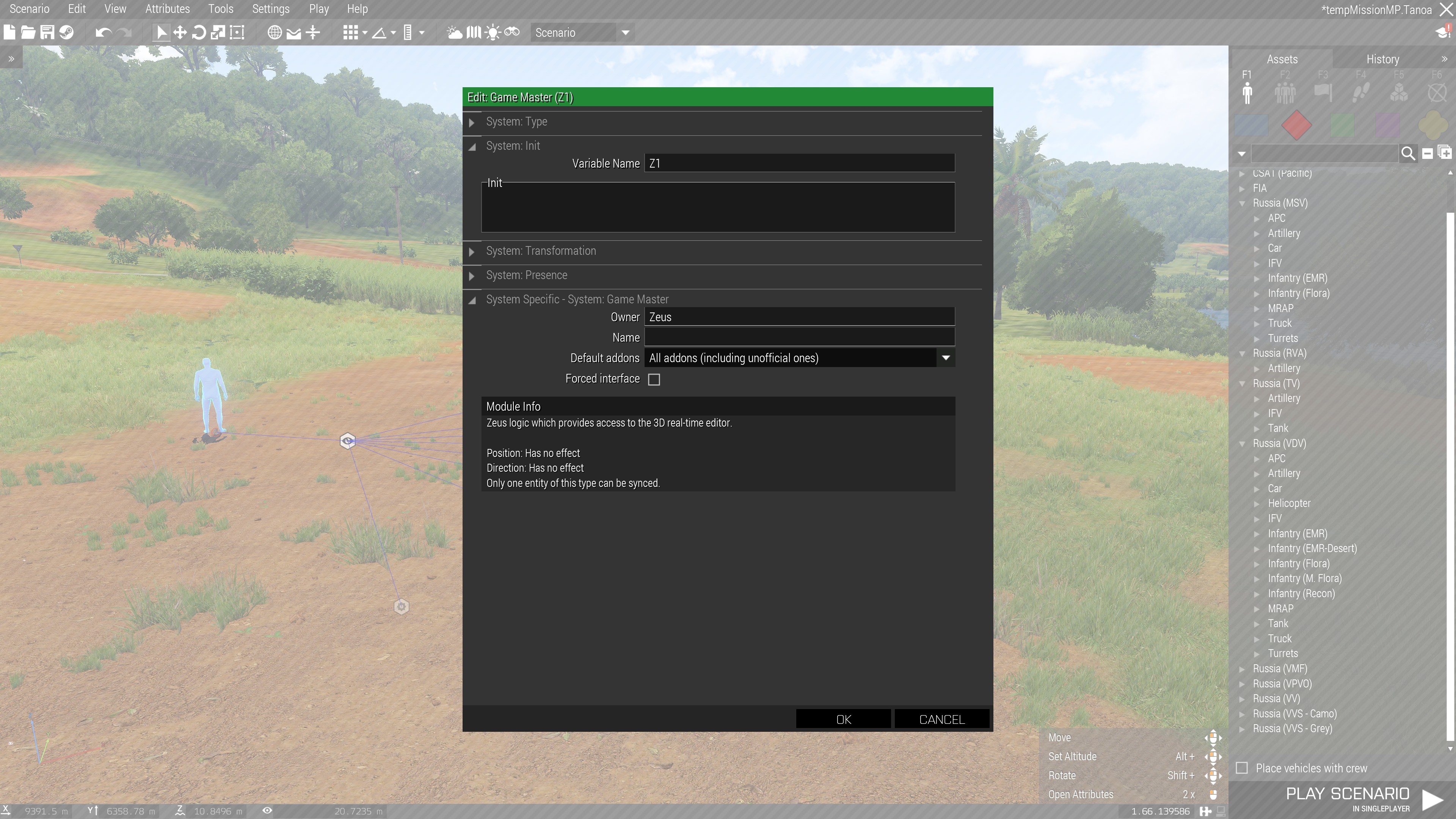
Task: Collapse the Russia (VDV) tree node
Action: click(1243, 444)
